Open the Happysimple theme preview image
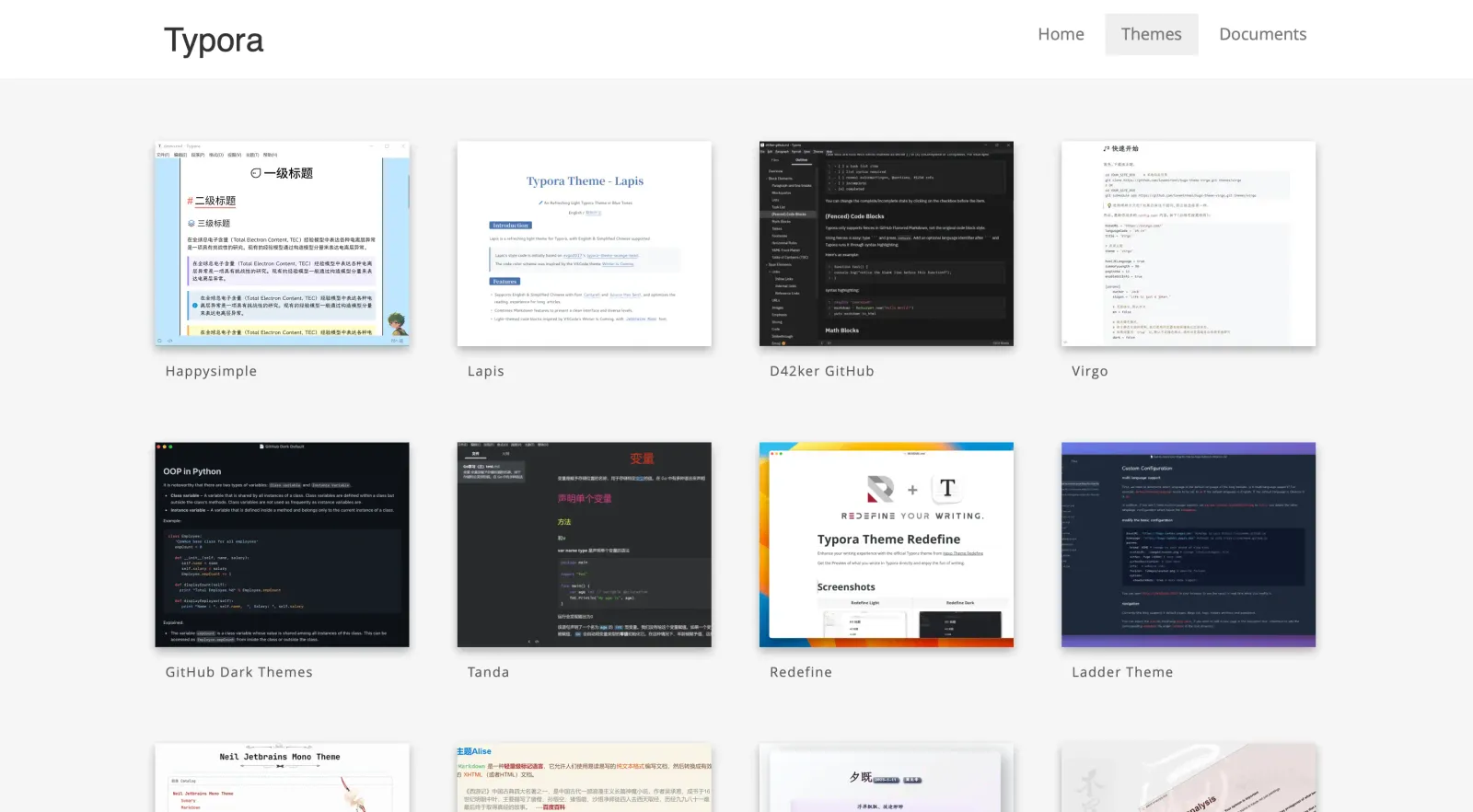This screenshot has width=1473, height=812. (x=282, y=244)
